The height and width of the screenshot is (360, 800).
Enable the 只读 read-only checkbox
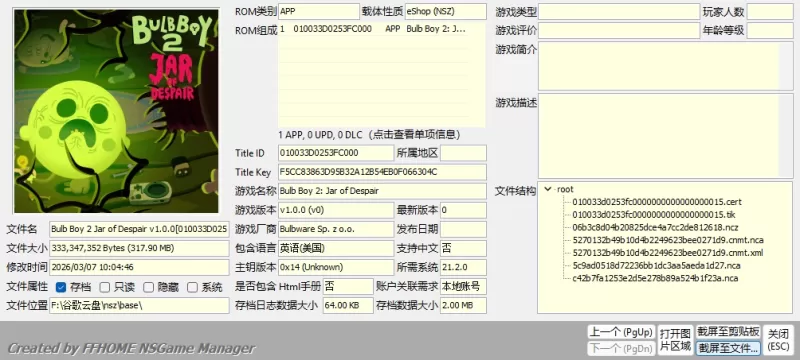pos(105,287)
